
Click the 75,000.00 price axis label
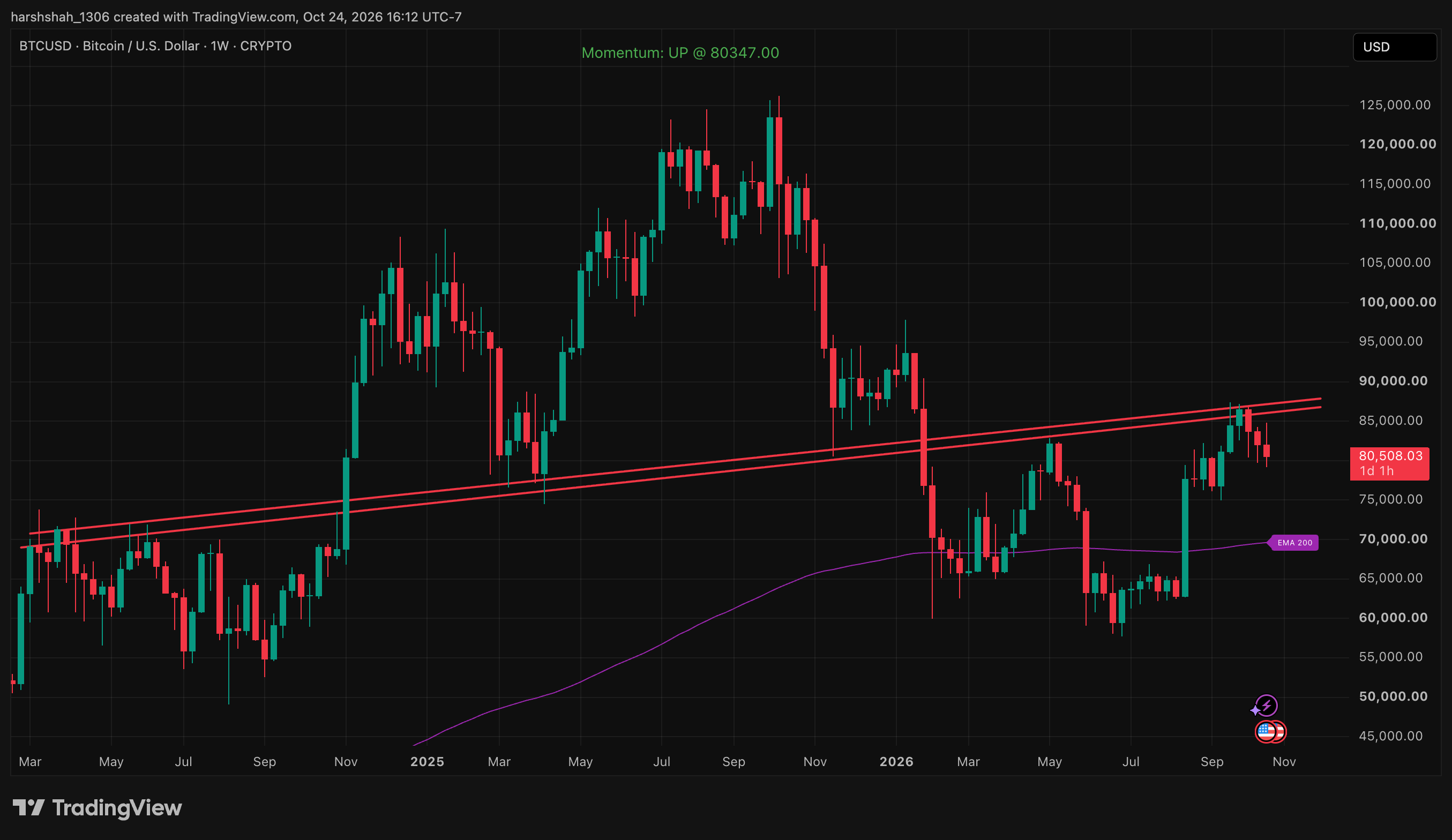(1391, 499)
